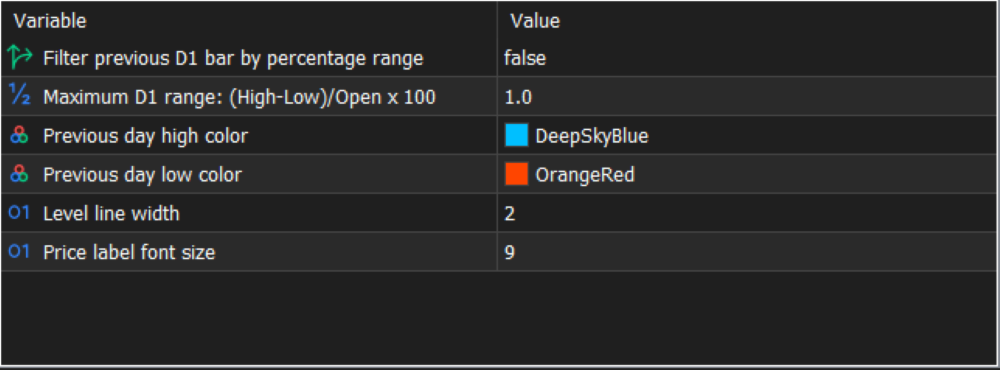This screenshot has height=370, width=1000.
Task: Toggle the false value for Filter previous D1 bar
Action: [x=747, y=58]
